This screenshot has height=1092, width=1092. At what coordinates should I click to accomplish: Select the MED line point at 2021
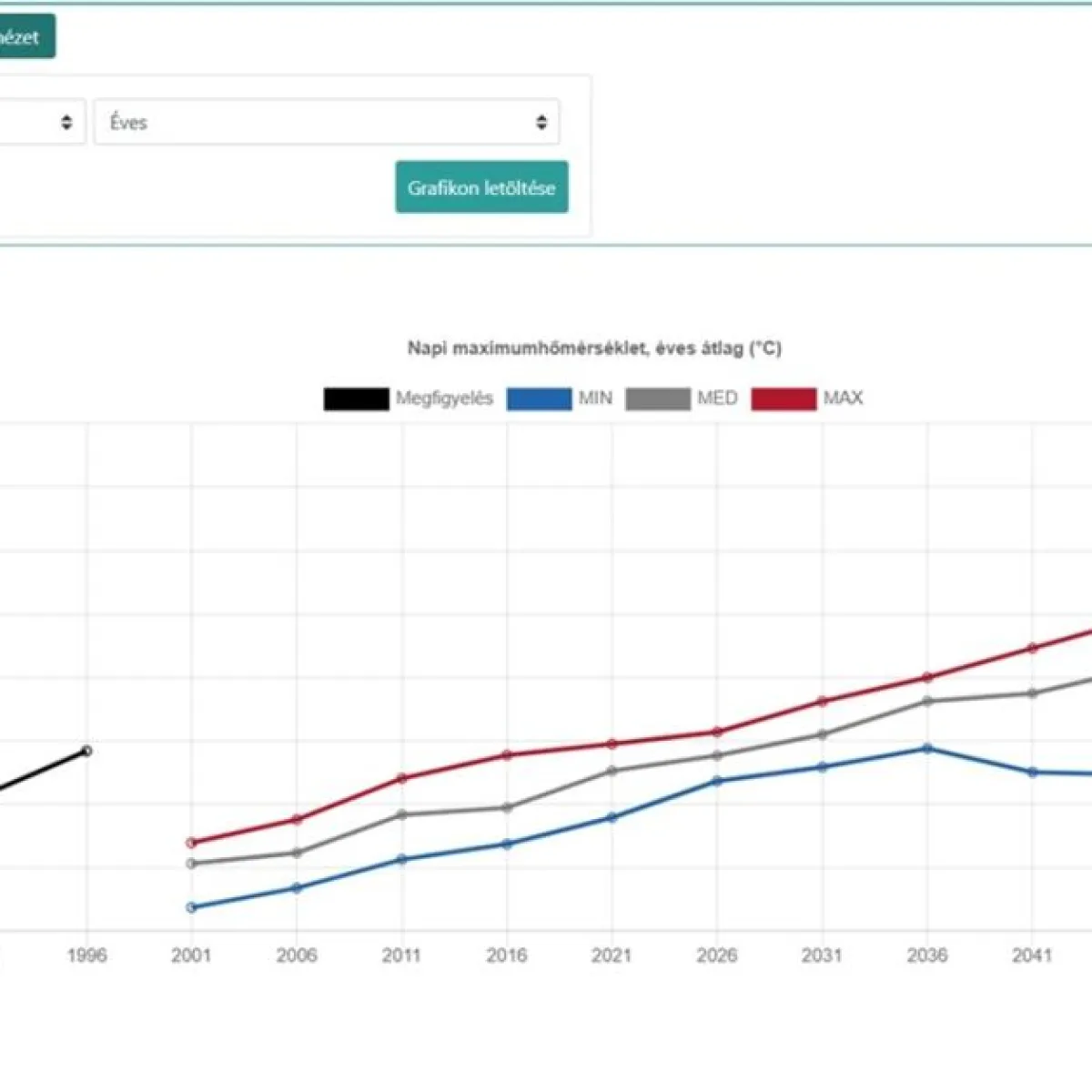(612, 771)
